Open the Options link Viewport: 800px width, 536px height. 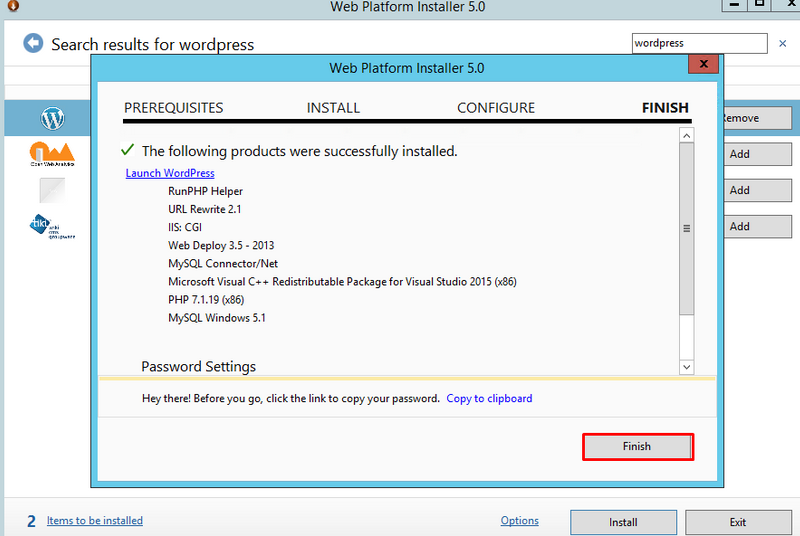pyautogui.click(x=519, y=521)
